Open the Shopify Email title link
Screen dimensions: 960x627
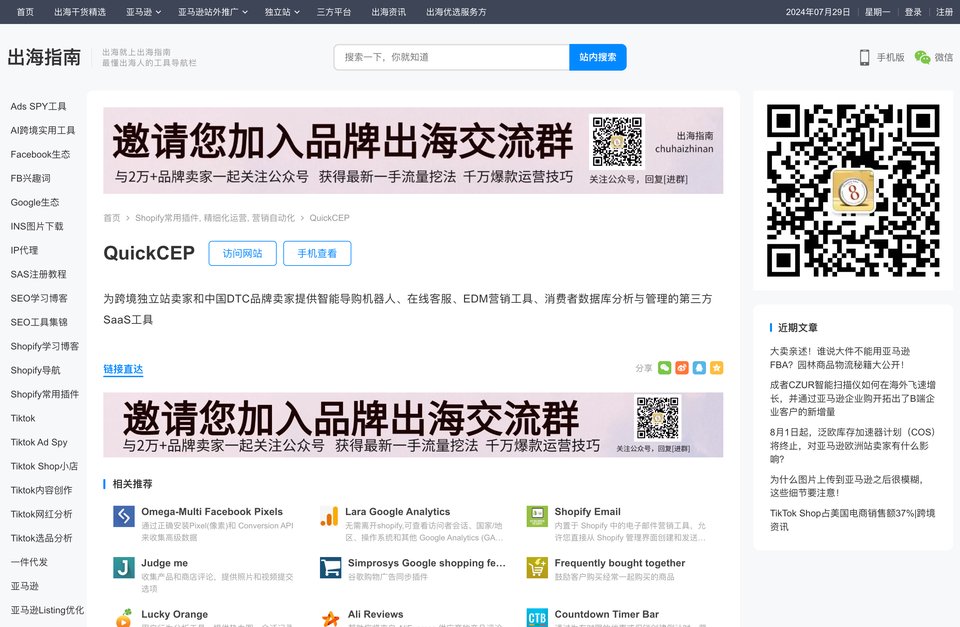coord(588,512)
